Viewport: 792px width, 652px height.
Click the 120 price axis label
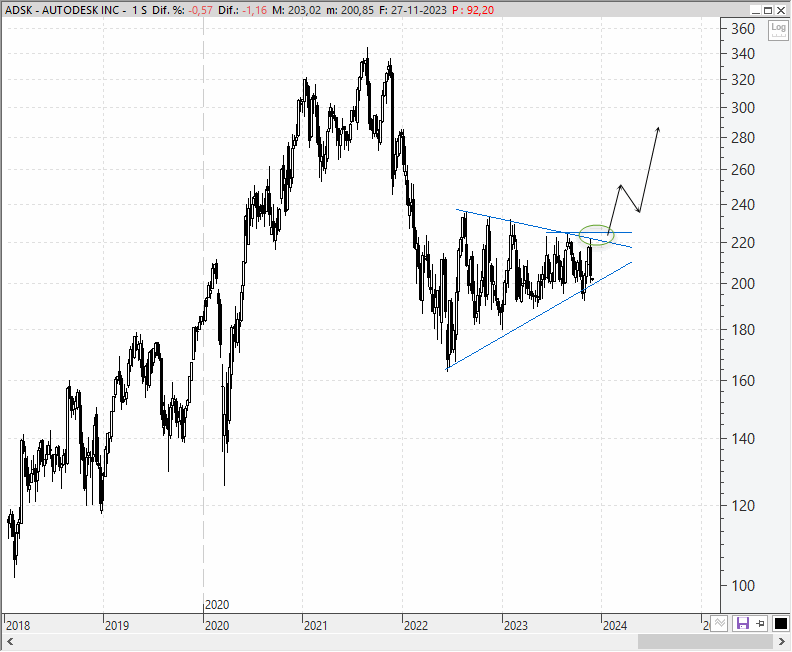pyautogui.click(x=743, y=506)
